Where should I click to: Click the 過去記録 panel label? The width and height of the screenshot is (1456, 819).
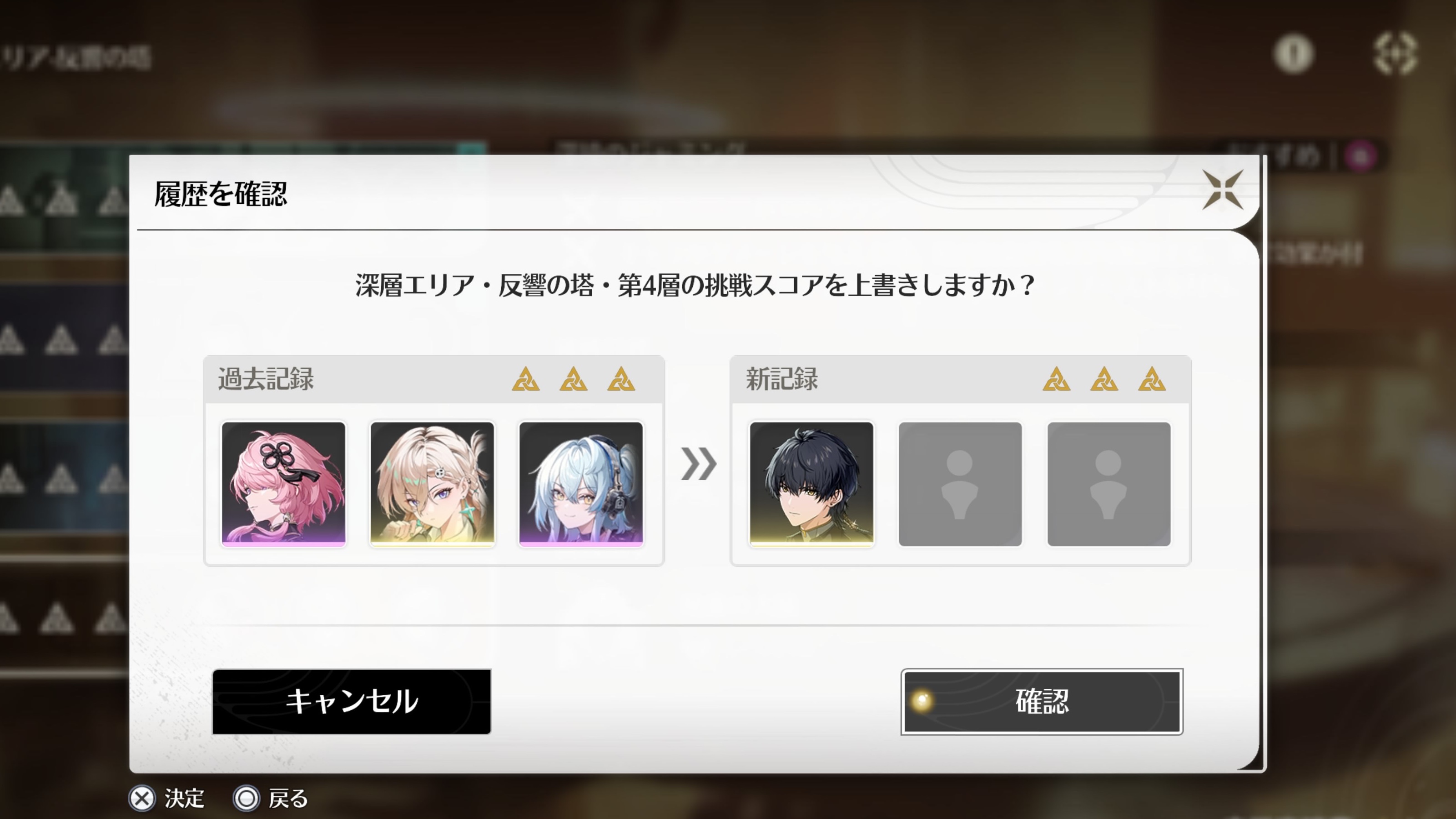tap(266, 379)
